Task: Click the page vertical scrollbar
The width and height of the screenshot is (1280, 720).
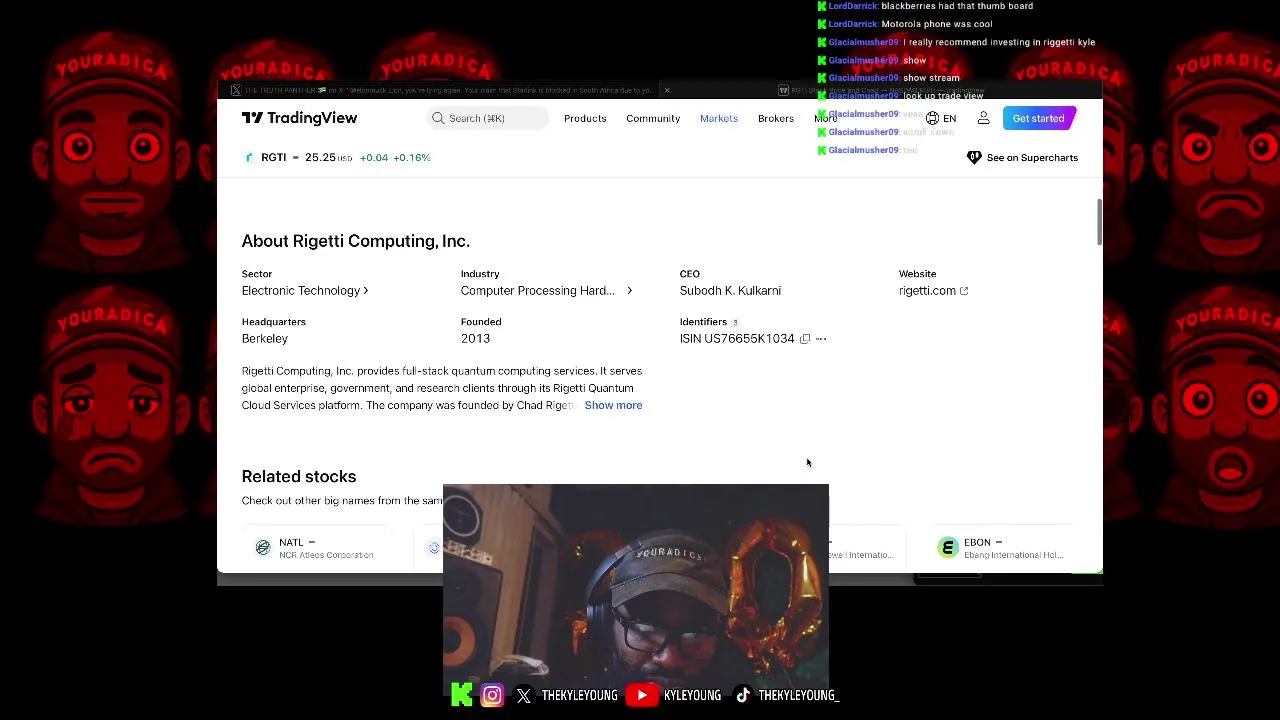Action: pos(1099,221)
